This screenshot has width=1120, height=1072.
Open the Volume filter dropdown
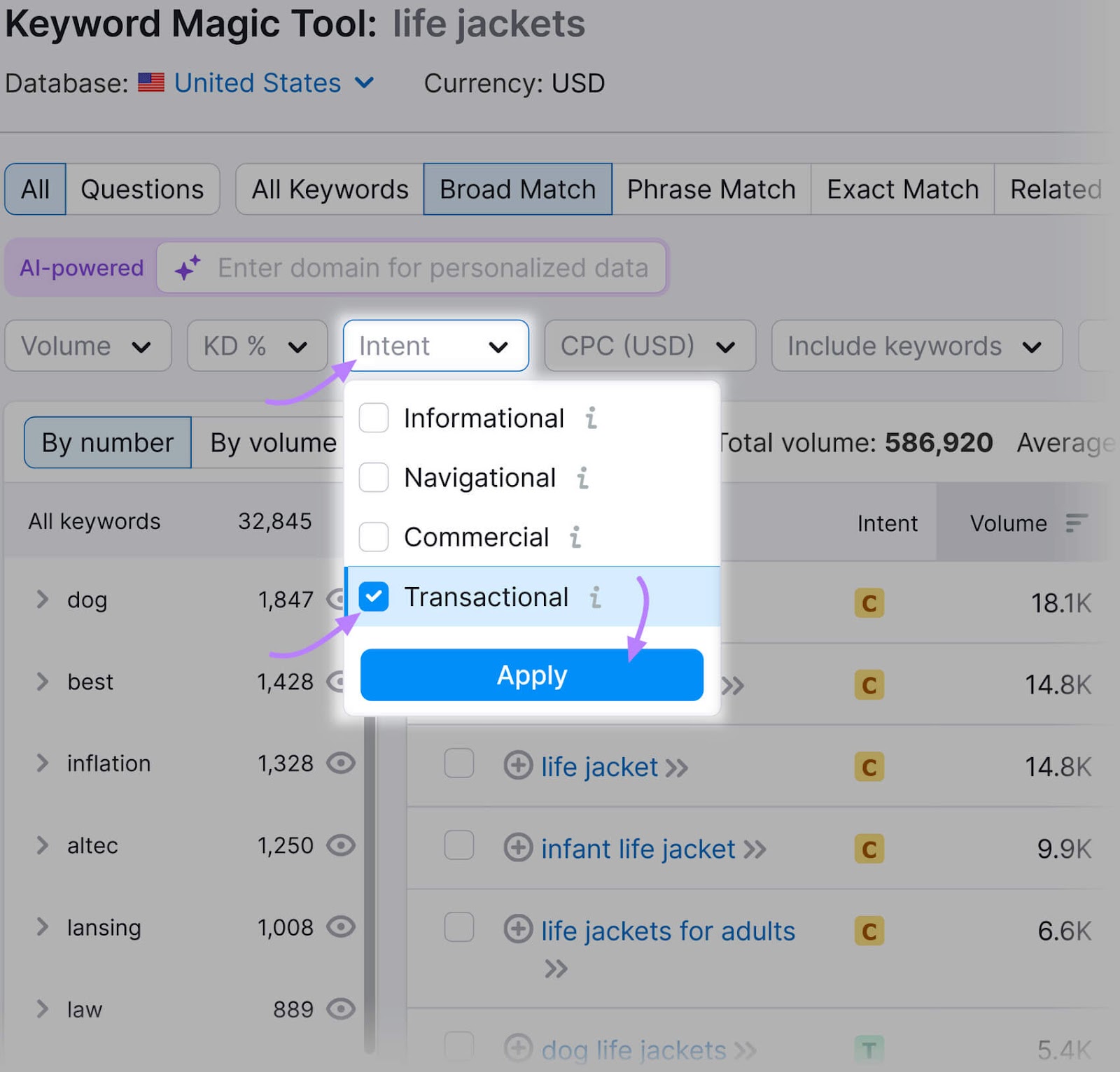pos(88,346)
